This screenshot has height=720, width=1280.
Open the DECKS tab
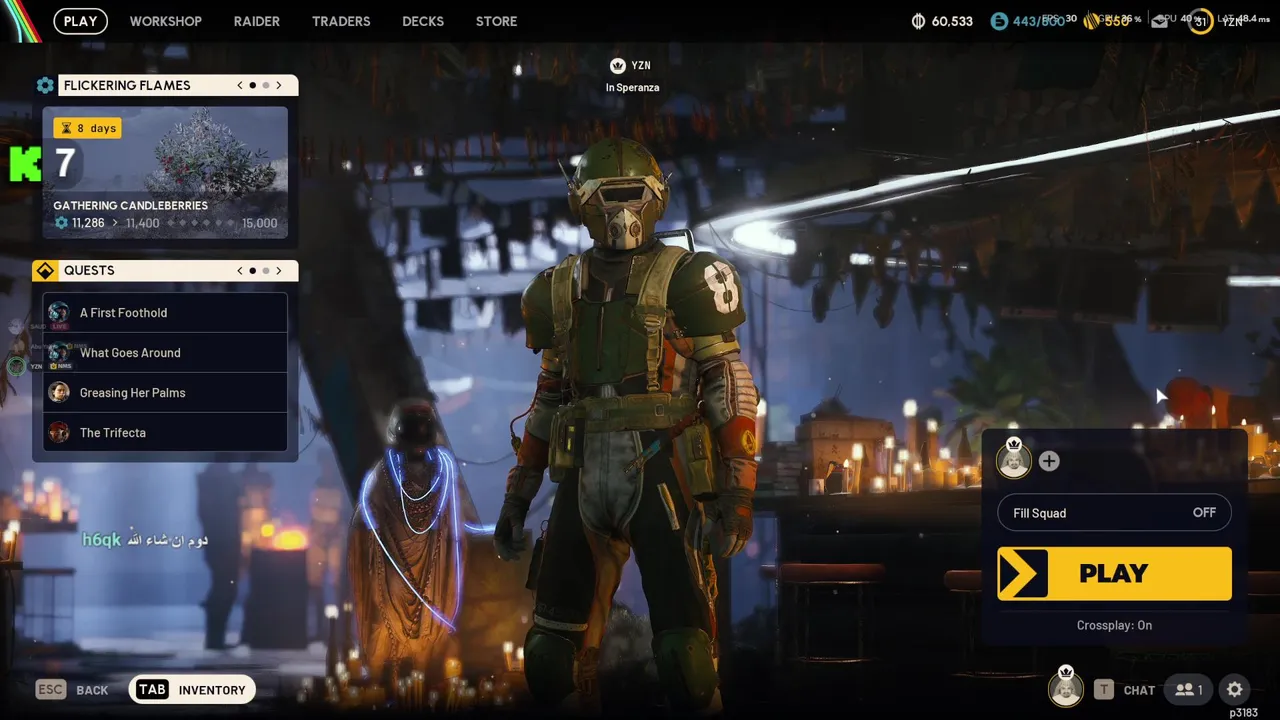(x=423, y=21)
